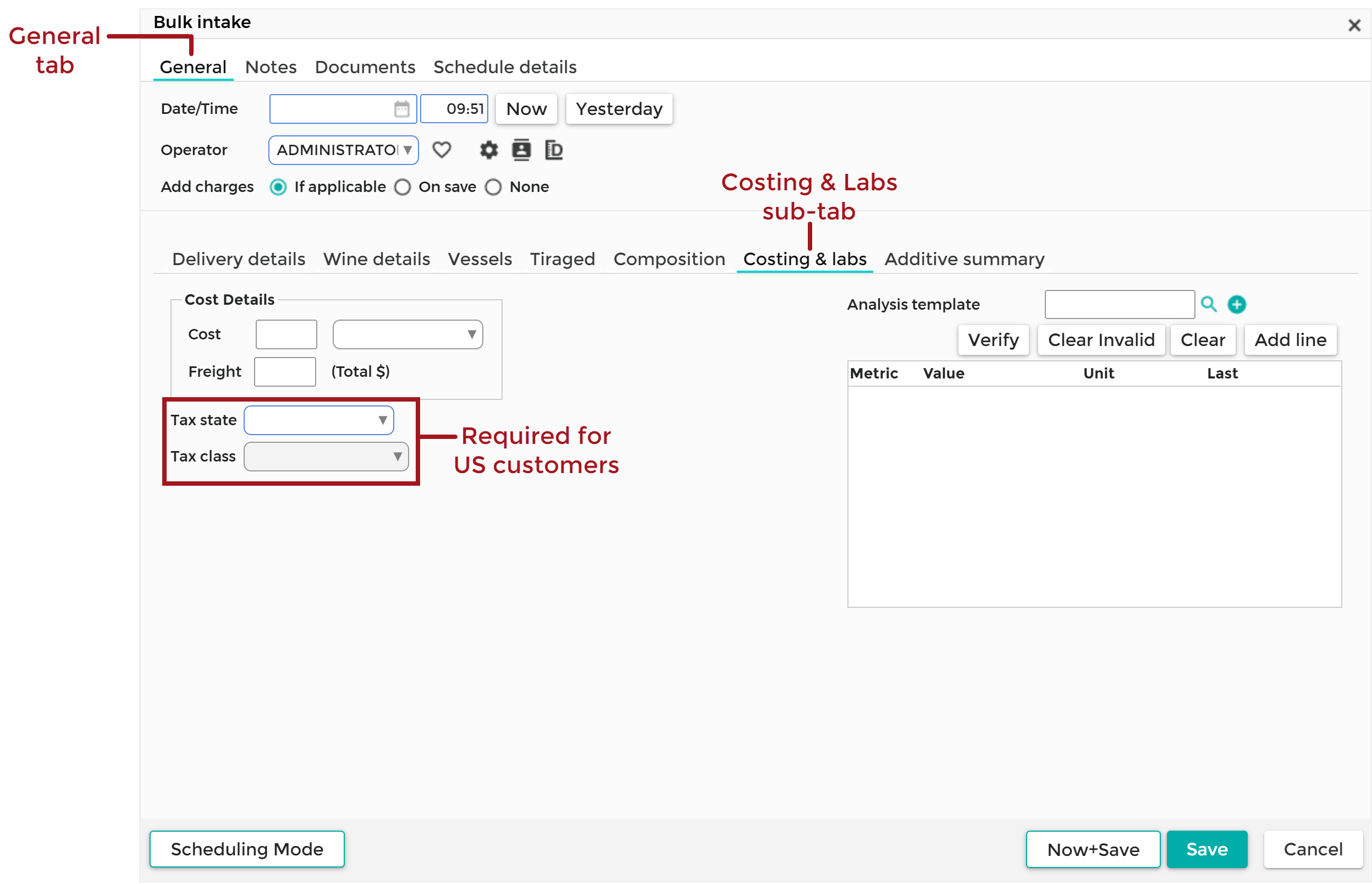
Task: Click the heart favorite icon beside Operator
Action: (x=441, y=150)
